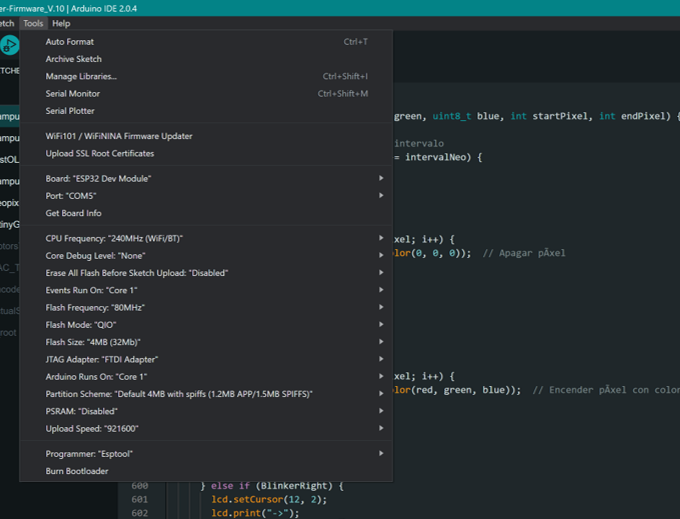The width and height of the screenshot is (680, 519).
Task: Select Burn Bootloader
Action: pos(206,471)
